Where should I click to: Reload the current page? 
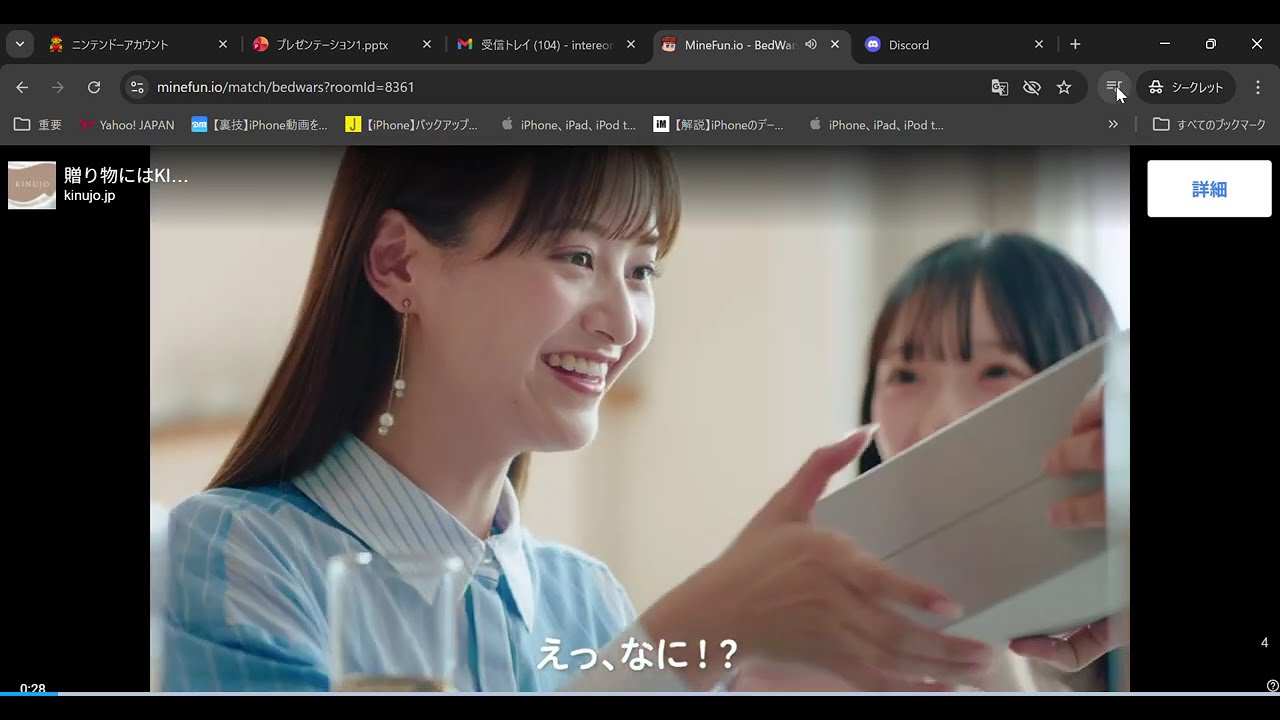[x=94, y=87]
